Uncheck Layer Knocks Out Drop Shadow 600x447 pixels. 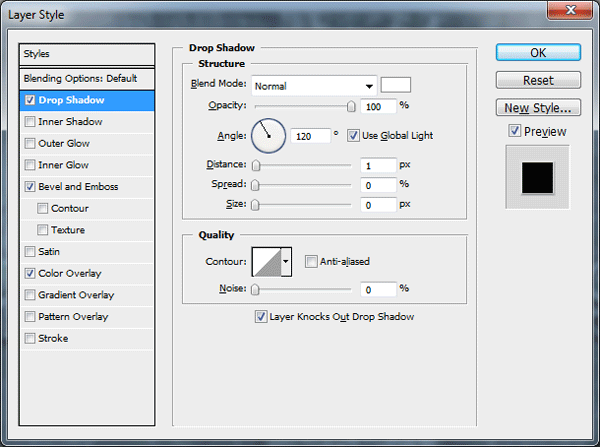(261, 317)
